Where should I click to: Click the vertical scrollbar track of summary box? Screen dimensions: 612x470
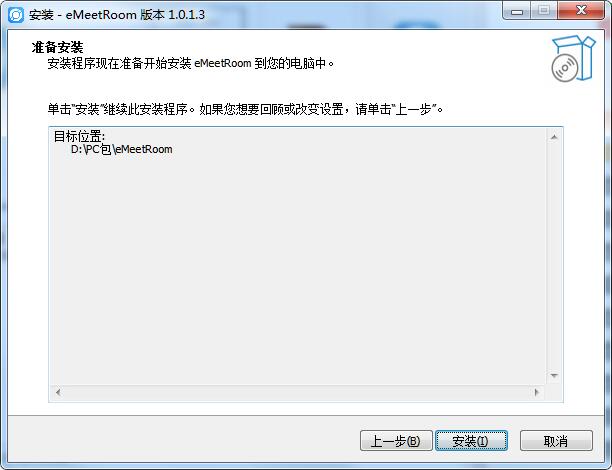tap(554, 256)
